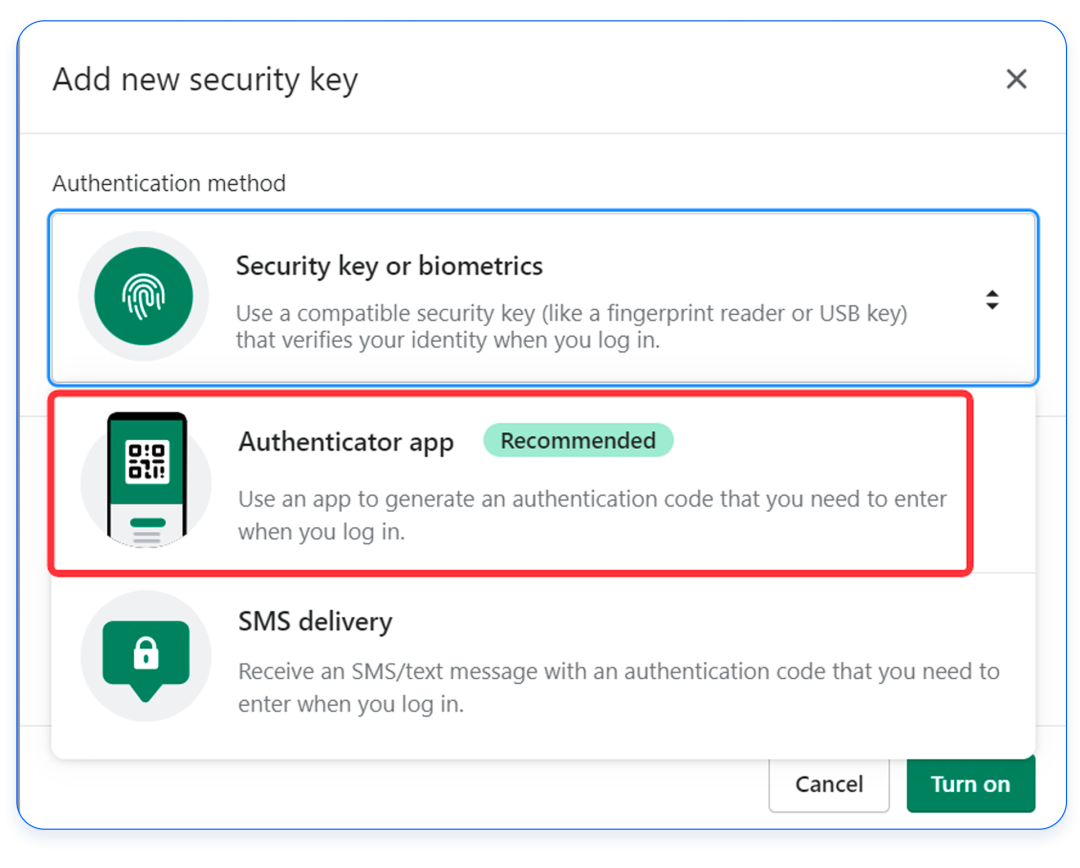Click the up-down selector arrows
Screen dimensions: 1080x868
(992, 299)
